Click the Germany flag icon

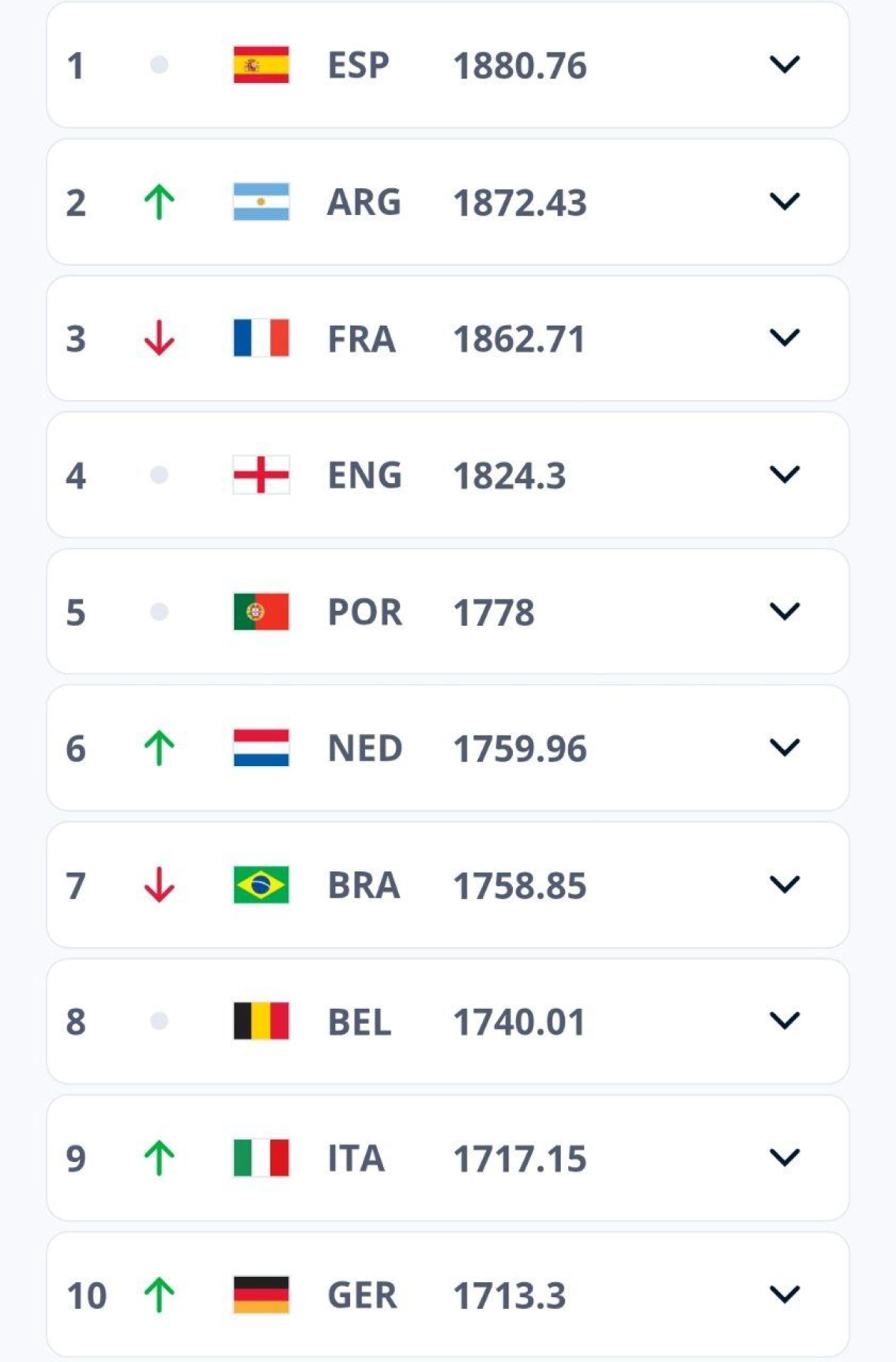click(x=261, y=1294)
